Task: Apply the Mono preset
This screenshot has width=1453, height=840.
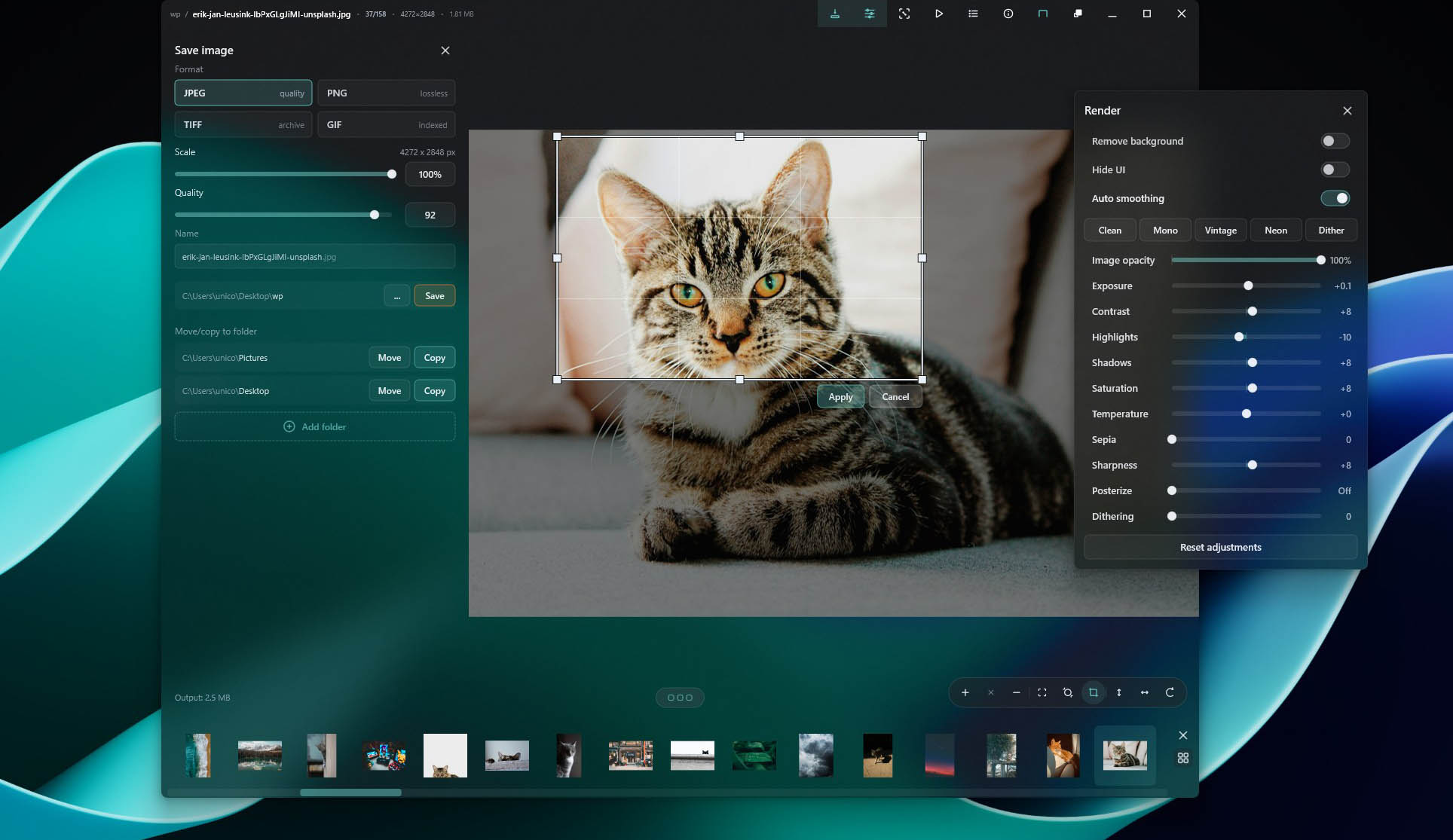Action: pos(1165,231)
